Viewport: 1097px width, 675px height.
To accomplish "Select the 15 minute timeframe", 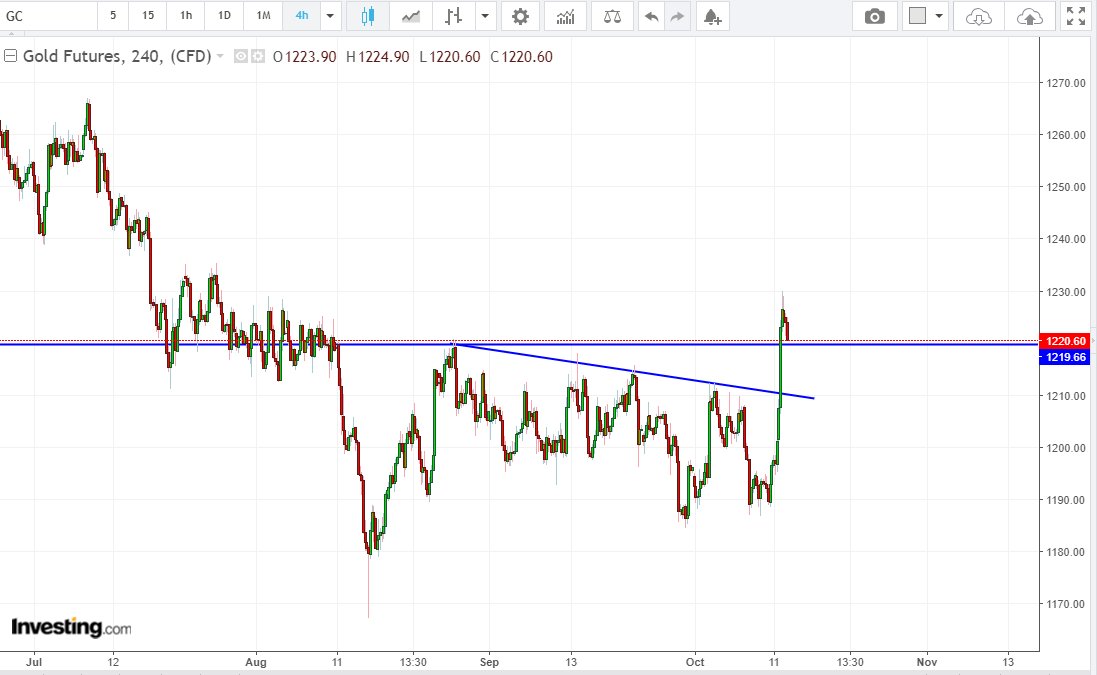I will [148, 15].
